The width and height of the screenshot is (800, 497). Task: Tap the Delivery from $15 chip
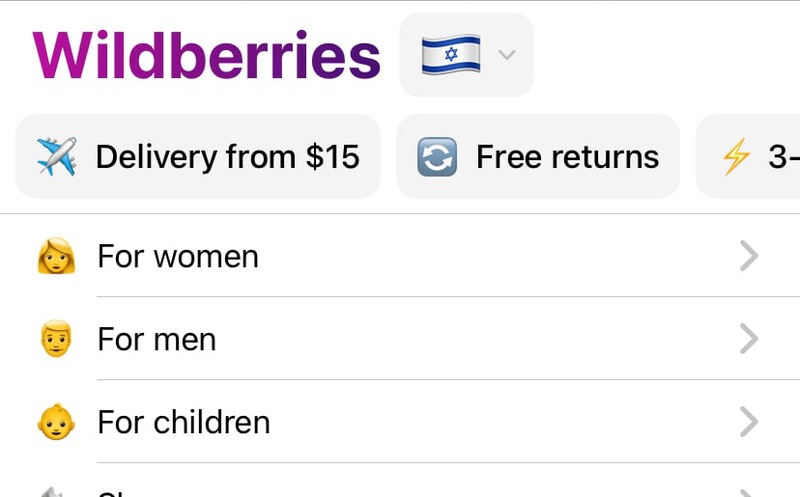pos(198,157)
